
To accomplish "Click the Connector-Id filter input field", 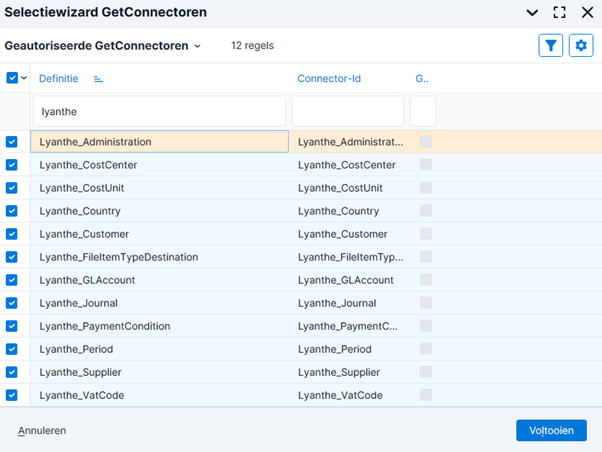I will (x=347, y=111).
